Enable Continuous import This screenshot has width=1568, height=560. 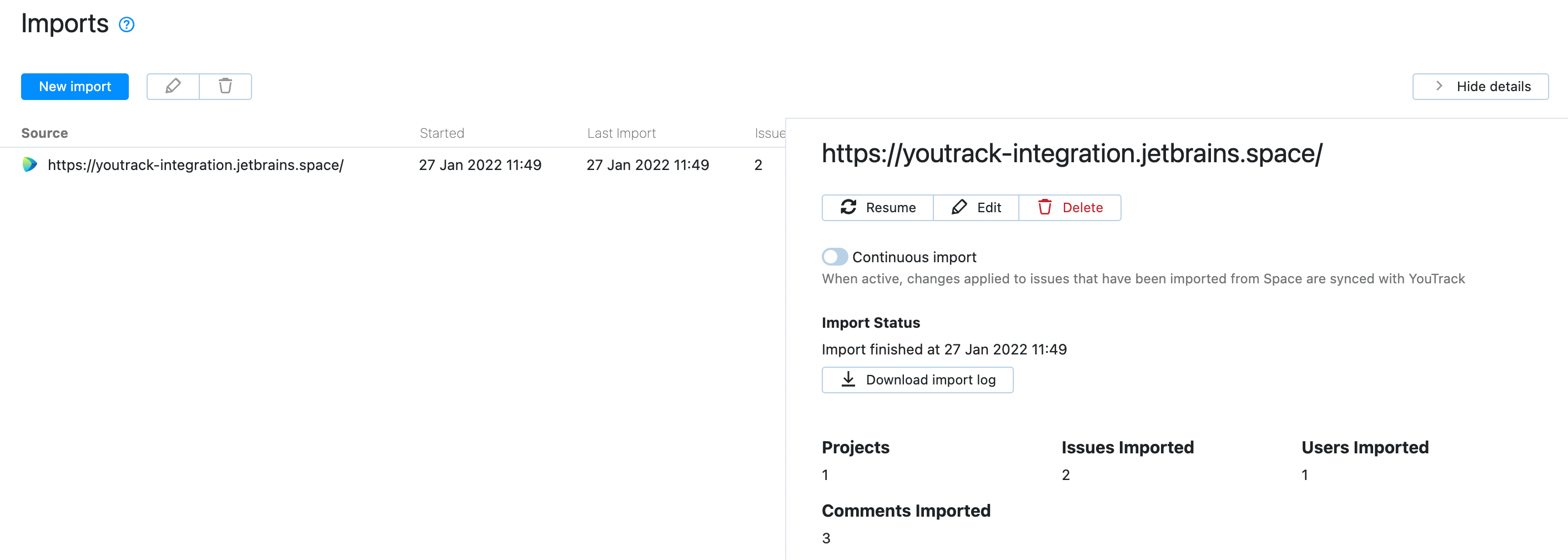tap(835, 257)
